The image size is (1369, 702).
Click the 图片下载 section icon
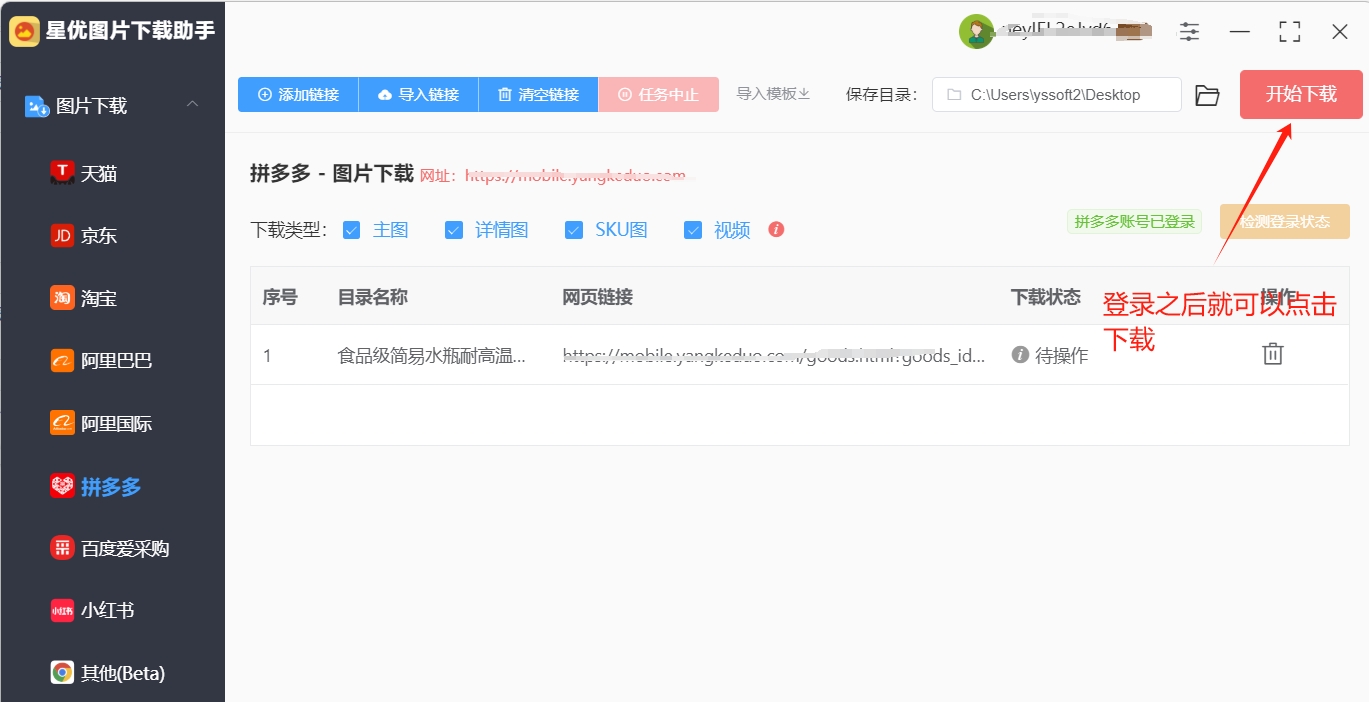tap(37, 105)
